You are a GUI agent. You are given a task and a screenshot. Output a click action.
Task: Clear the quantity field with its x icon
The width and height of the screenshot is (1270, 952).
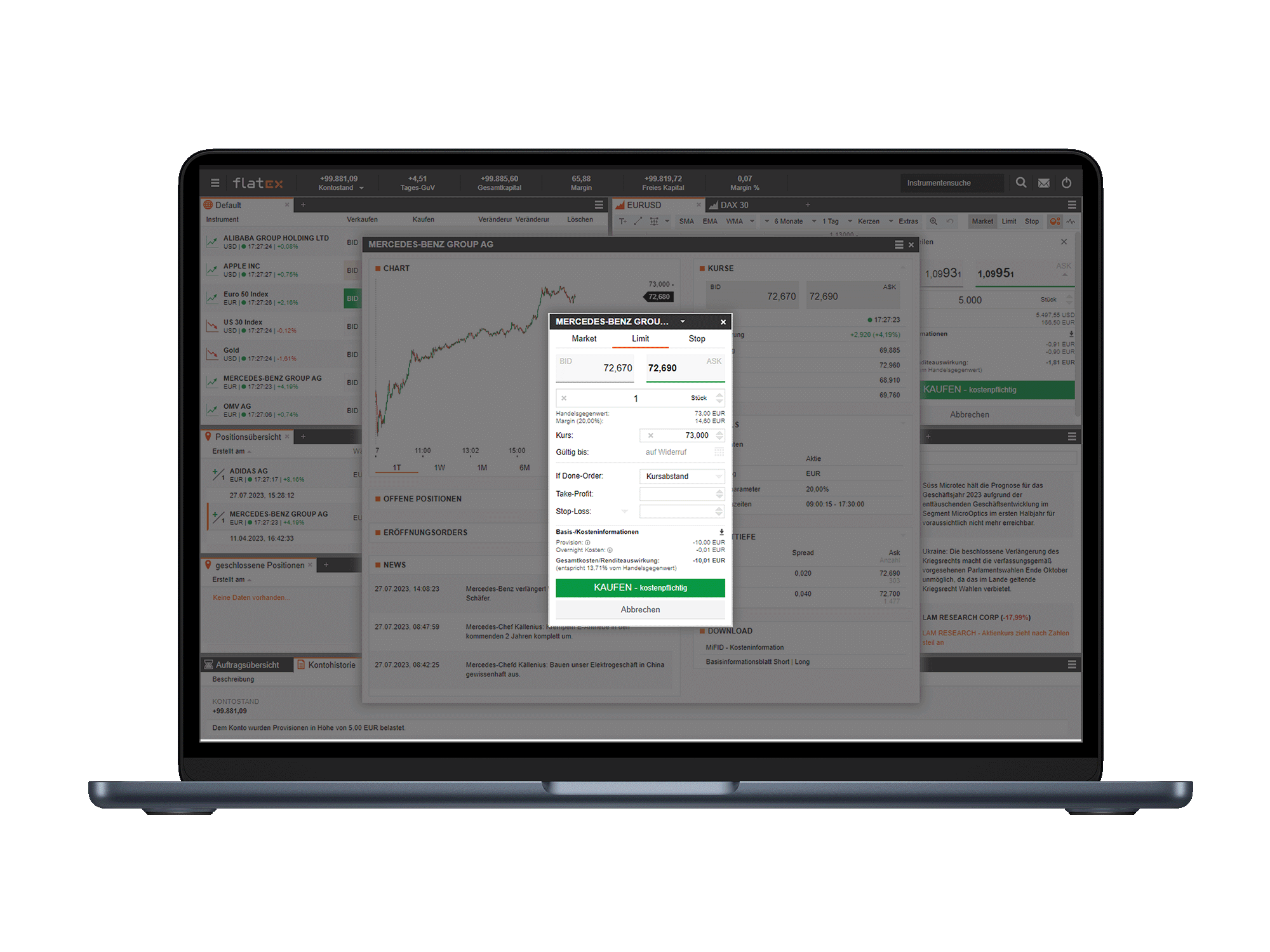click(x=564, y=399)
